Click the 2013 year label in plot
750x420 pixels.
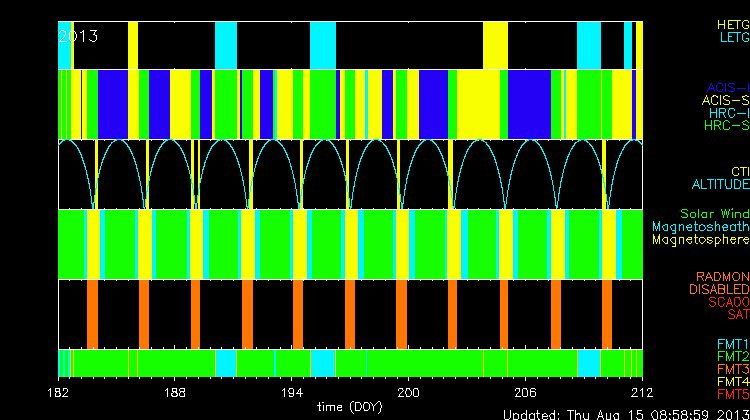click(78, 36)
